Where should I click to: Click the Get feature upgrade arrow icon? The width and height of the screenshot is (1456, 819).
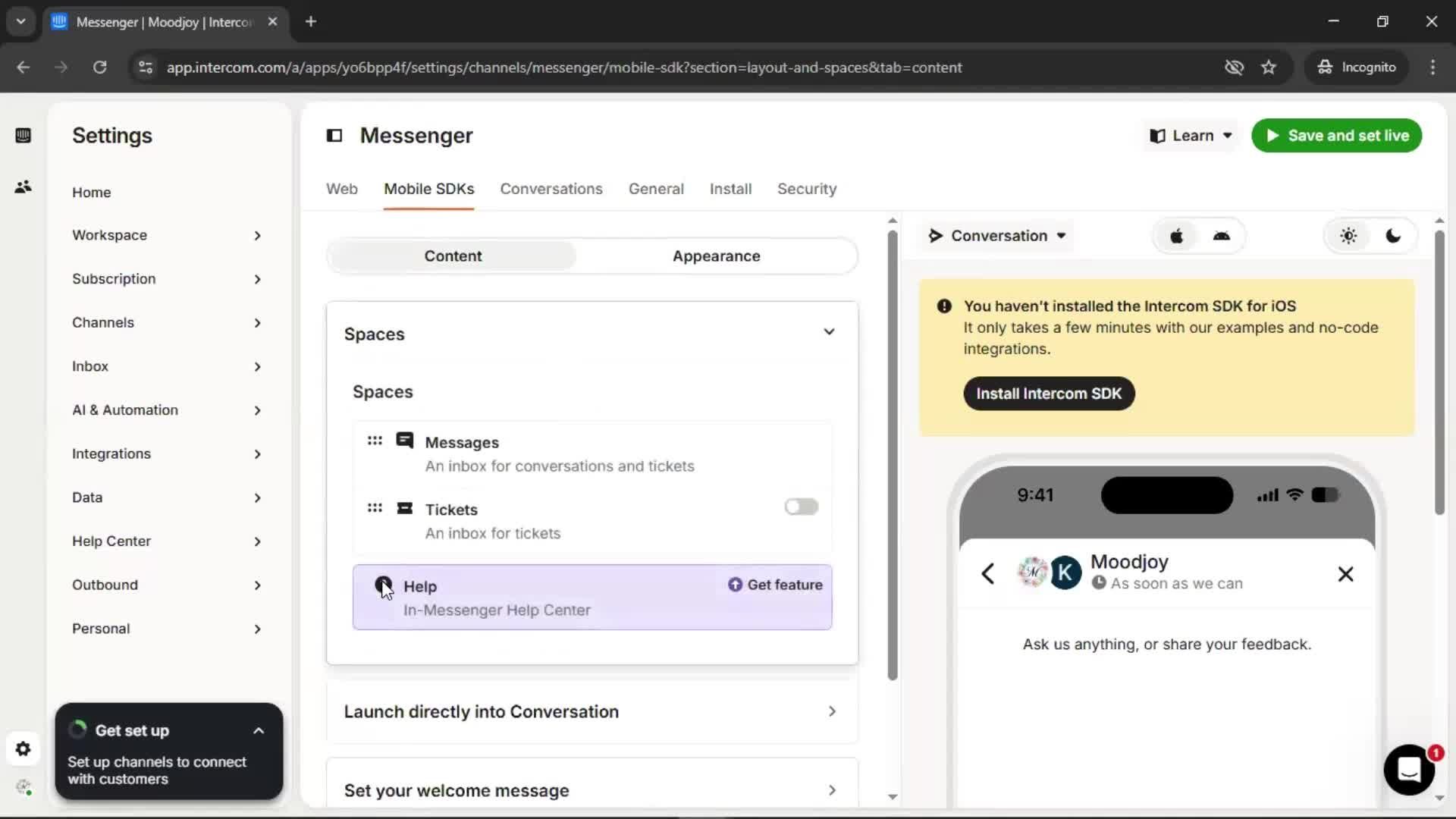tap(735, 585)
